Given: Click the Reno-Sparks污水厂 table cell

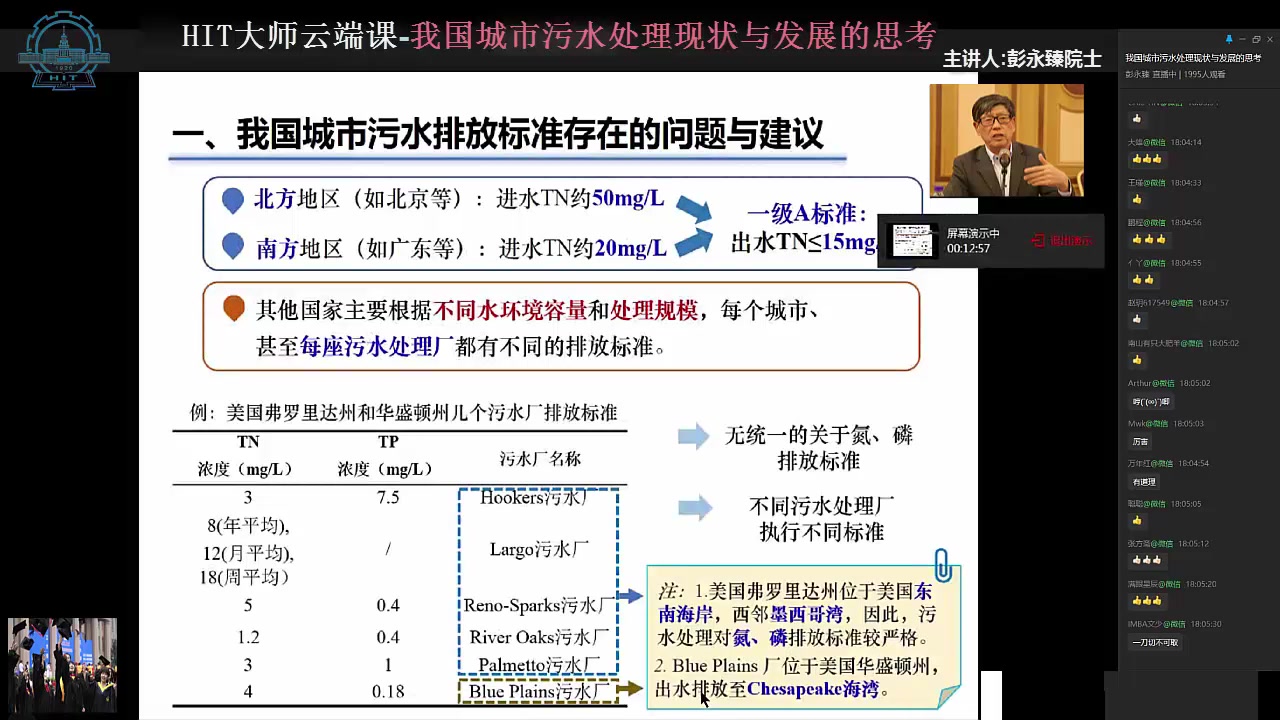Looking at the screenshot, I should coord(539,605).
